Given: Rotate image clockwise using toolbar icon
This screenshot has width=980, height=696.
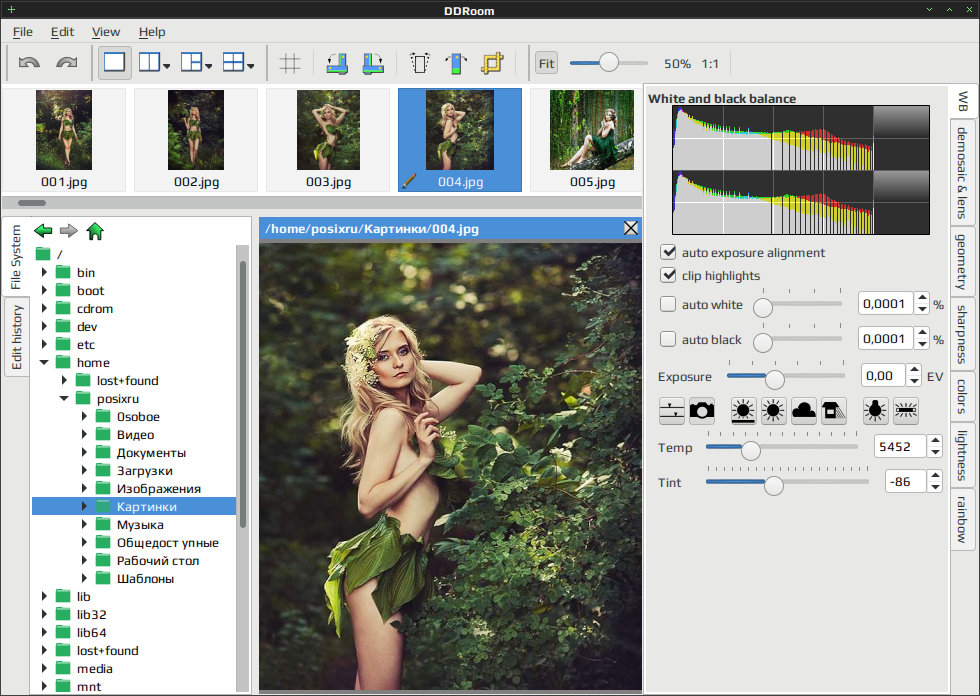Looking at the screenshot, I should [373, 63].
